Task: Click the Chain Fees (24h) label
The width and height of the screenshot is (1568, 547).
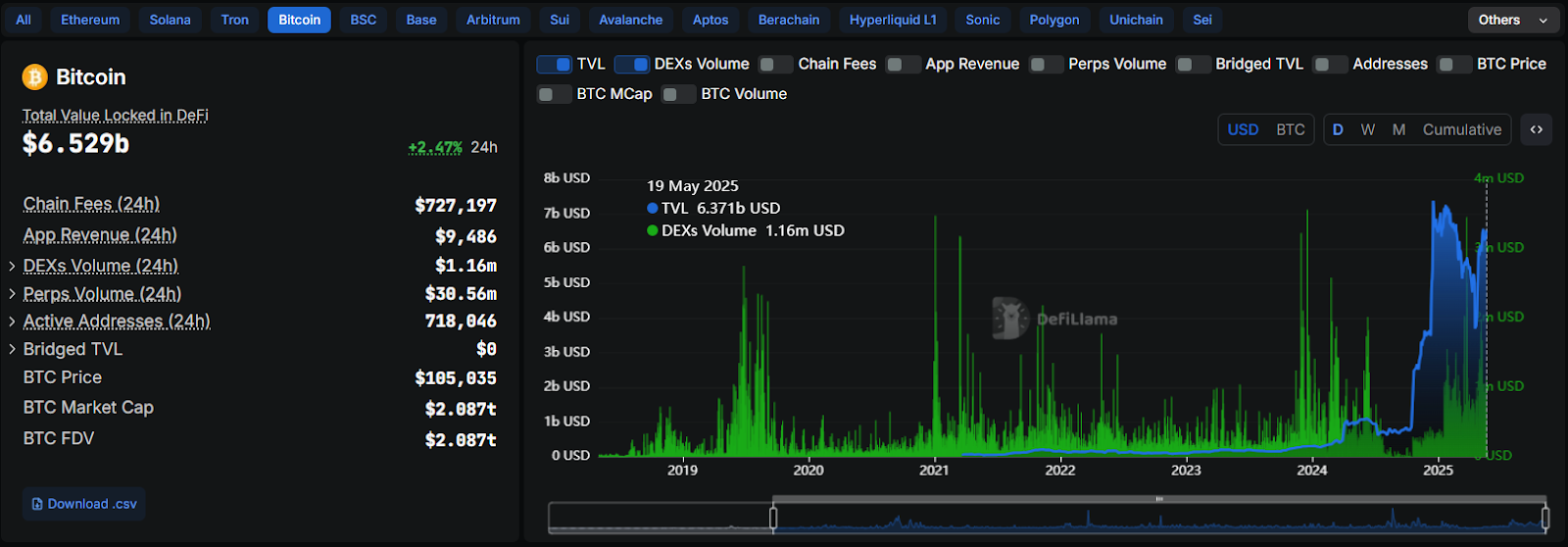Action: pos(91,204)
